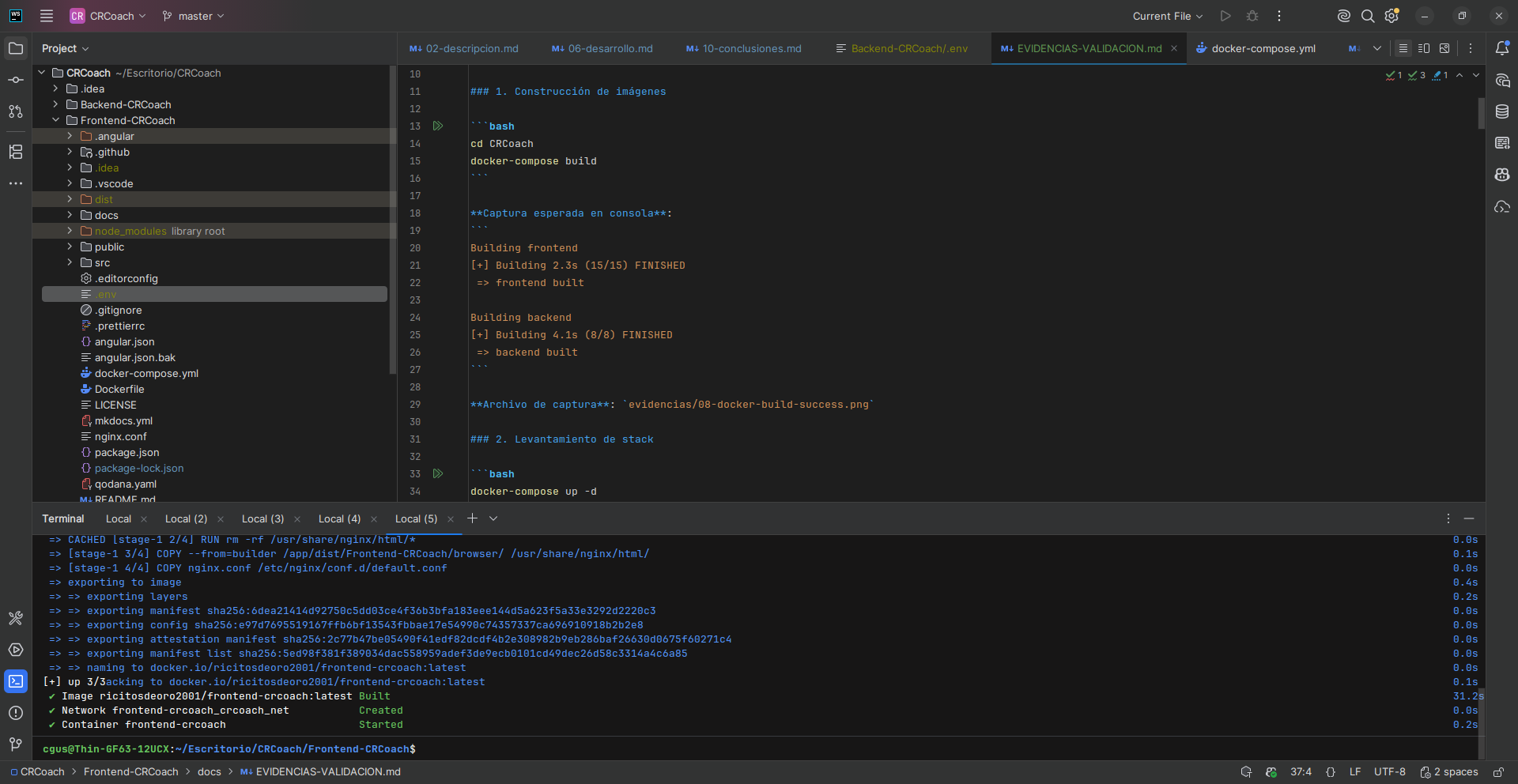Viewport: 1518px width, 784px height.
Task: Open UTF-8 encoding selector
Action: point(1390,772)
